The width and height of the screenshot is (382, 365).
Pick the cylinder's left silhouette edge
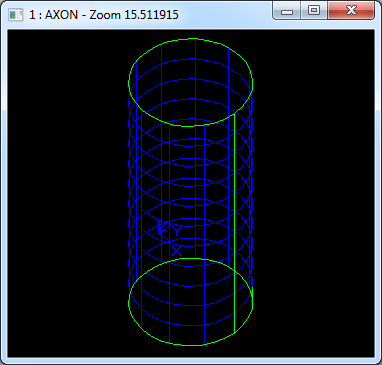[x=129, y=193]
